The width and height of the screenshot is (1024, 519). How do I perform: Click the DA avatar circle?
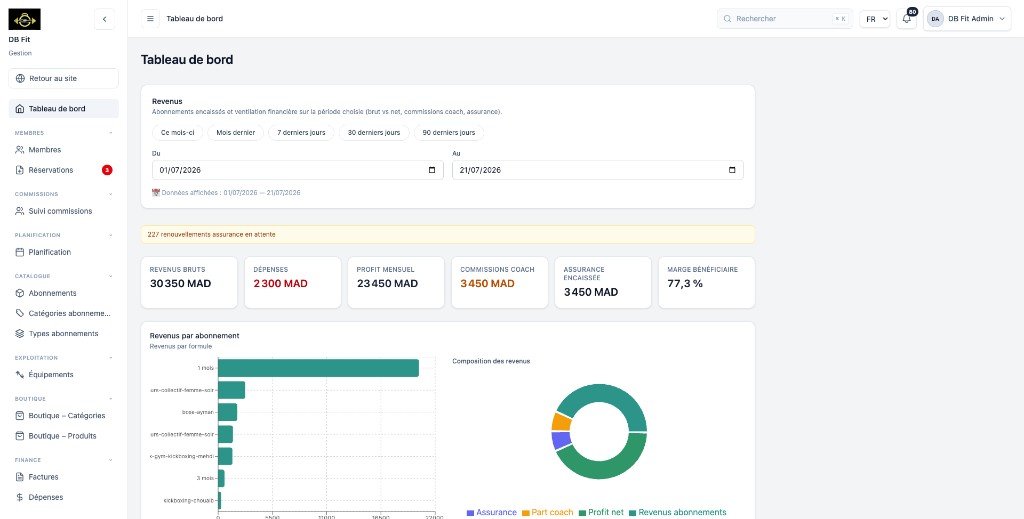[935, 19]
